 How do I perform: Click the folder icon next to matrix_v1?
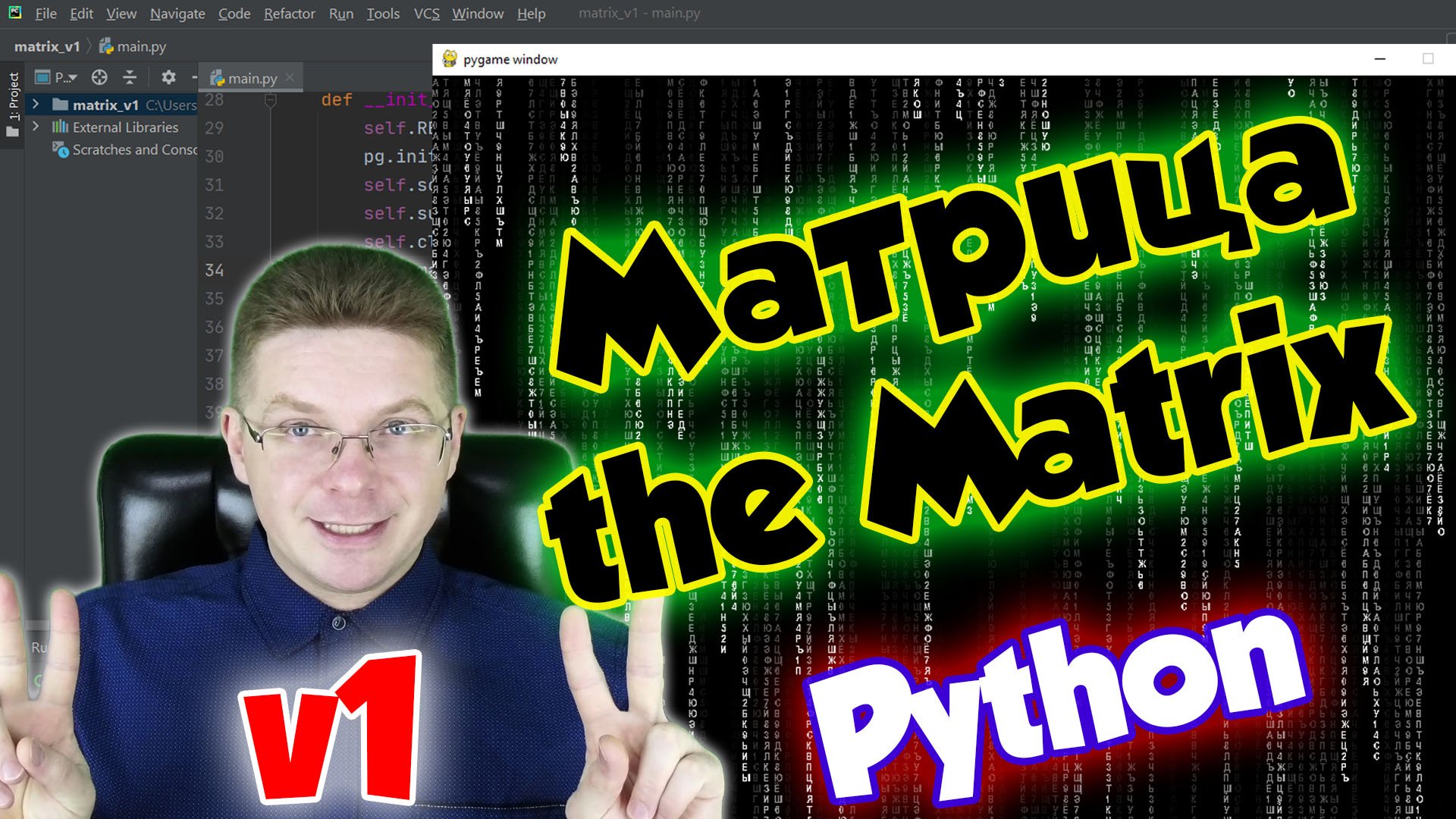pyautogui.click(x=58, y=105)
